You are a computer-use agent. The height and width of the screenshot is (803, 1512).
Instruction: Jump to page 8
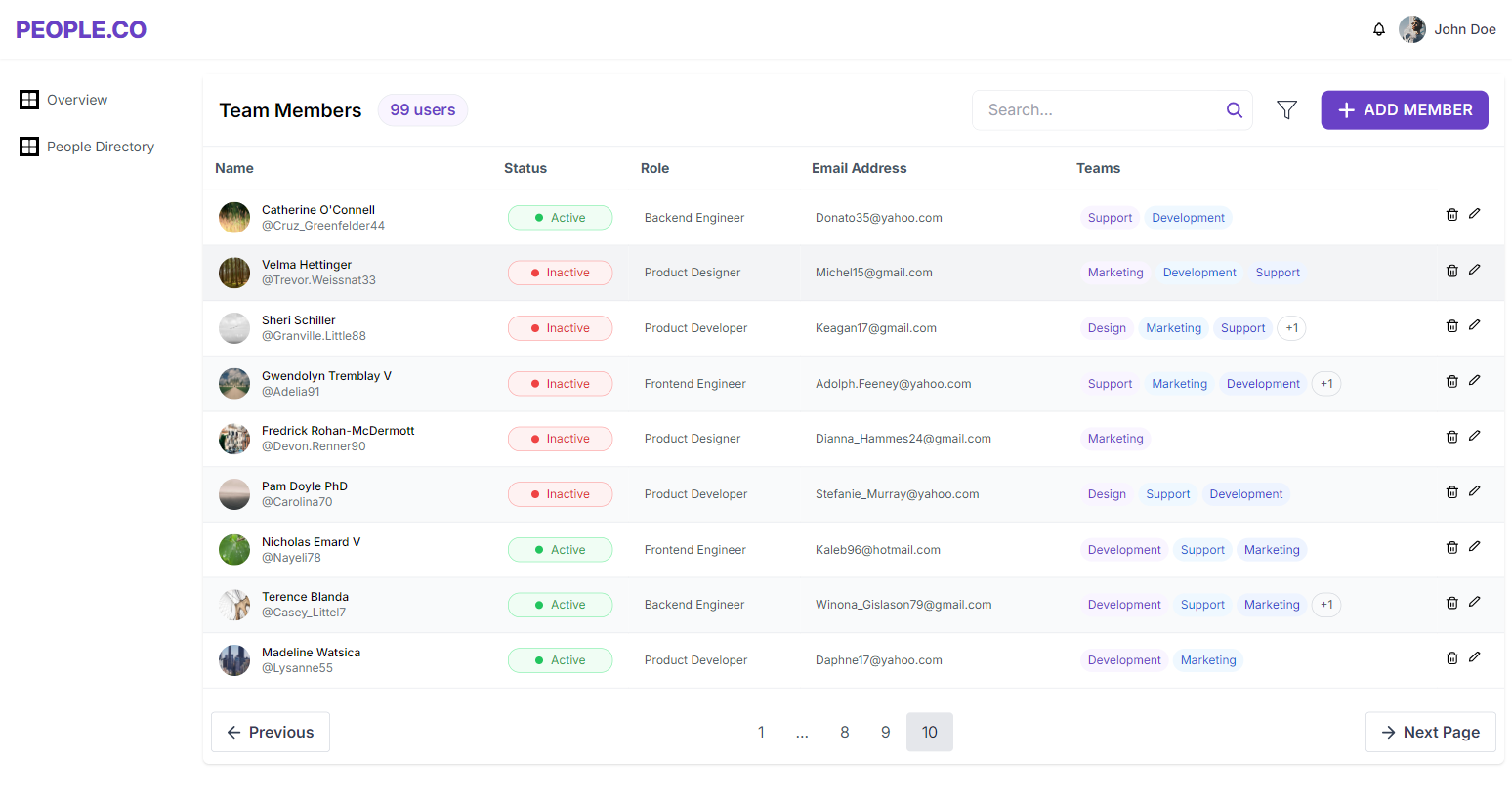[x=845, y=732]
